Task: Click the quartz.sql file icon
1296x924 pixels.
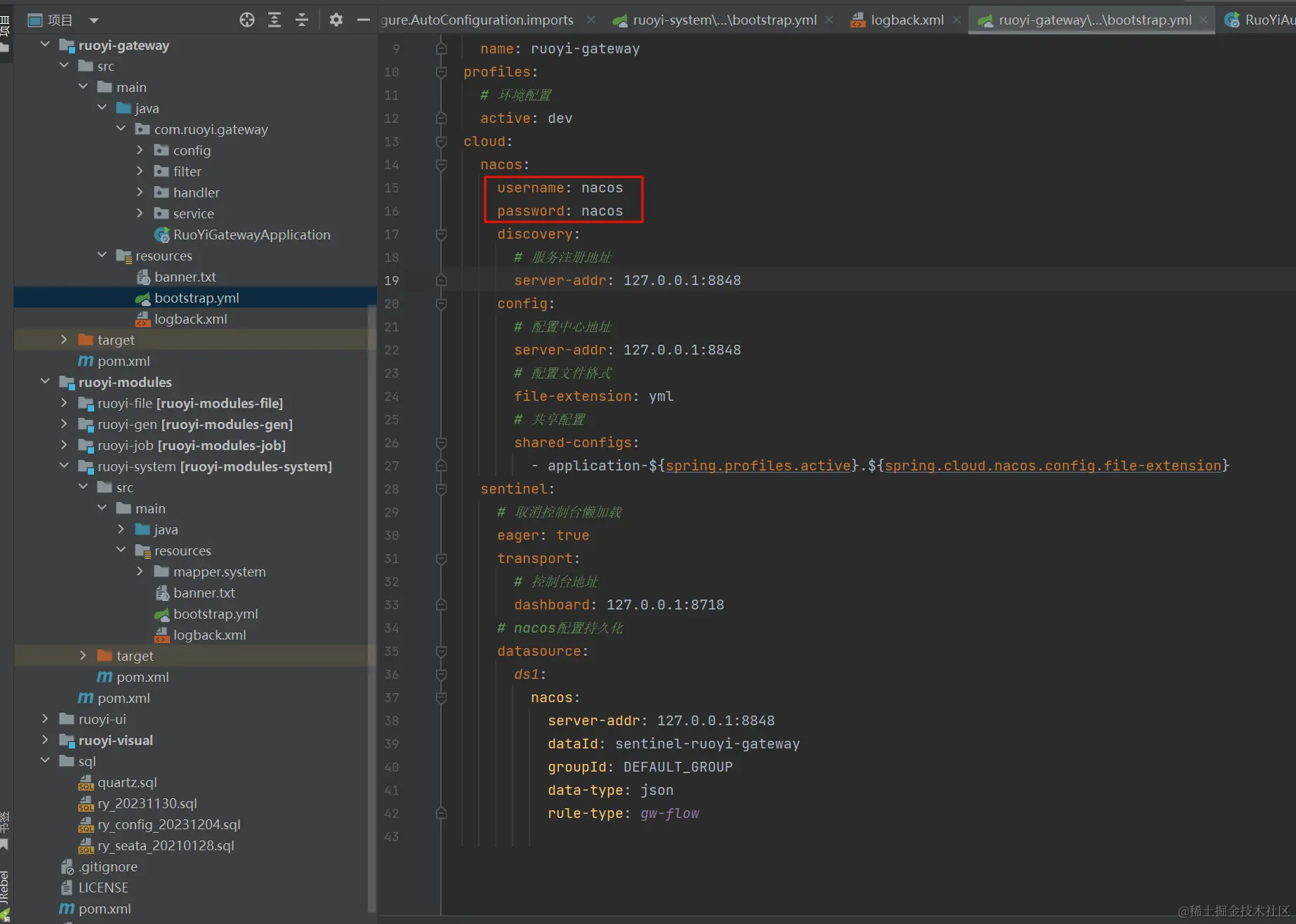Action: pos(86,783)
